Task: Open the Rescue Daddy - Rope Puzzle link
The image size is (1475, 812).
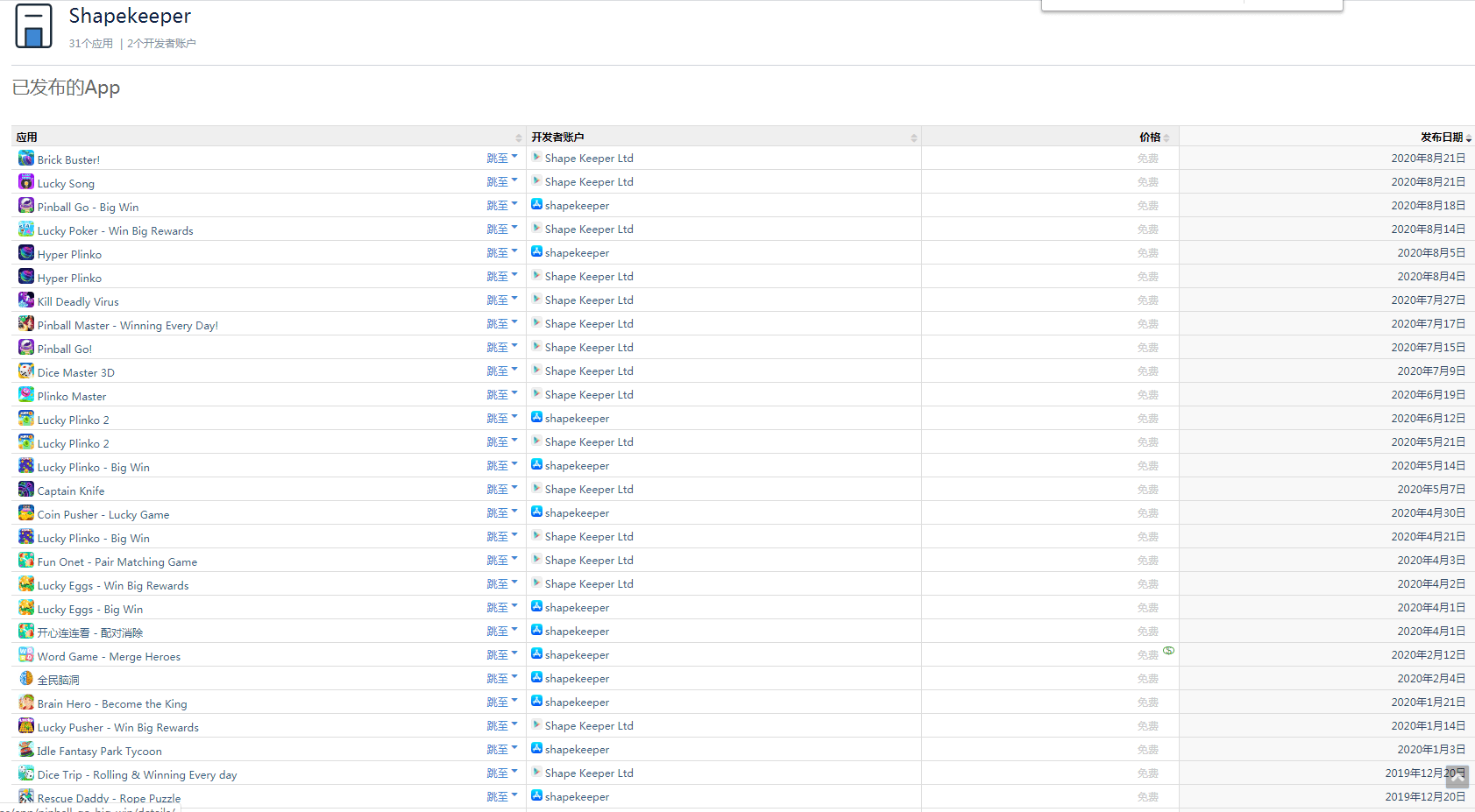Action: click(x=109, y=799)
